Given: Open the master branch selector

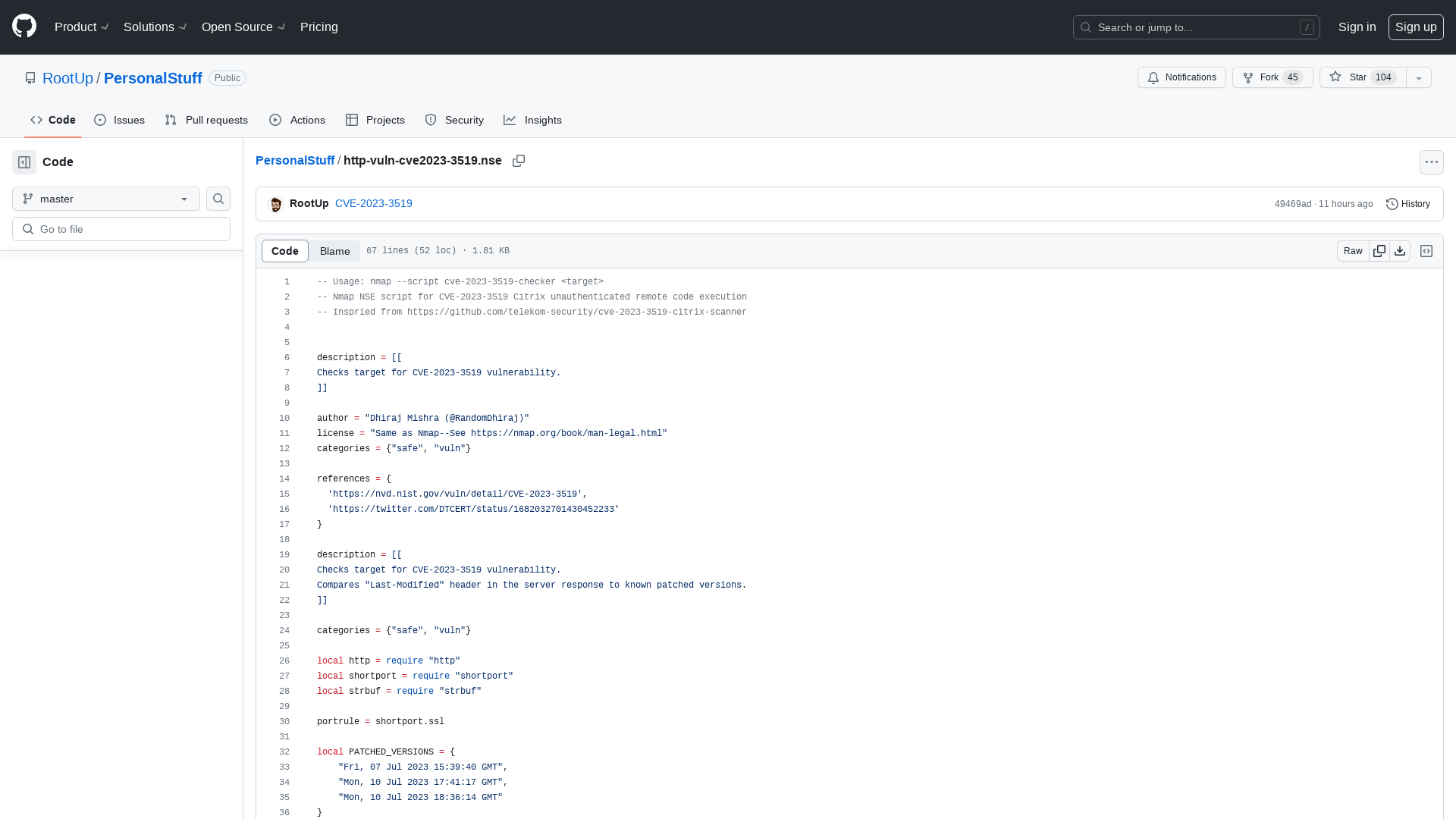Looking at the screenshot, I should [106, 199].
